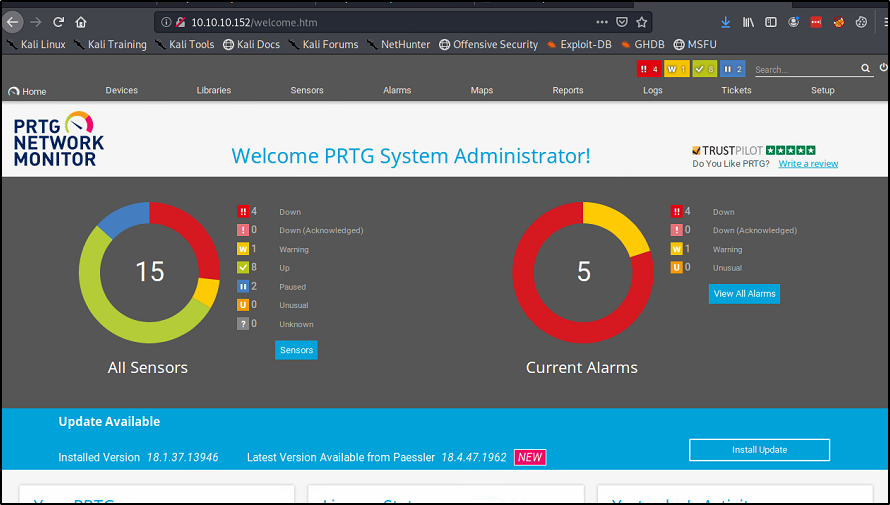Screen dimensions: 890x505
Task: Click the Install Update button
Action: (x=759, y=450)
